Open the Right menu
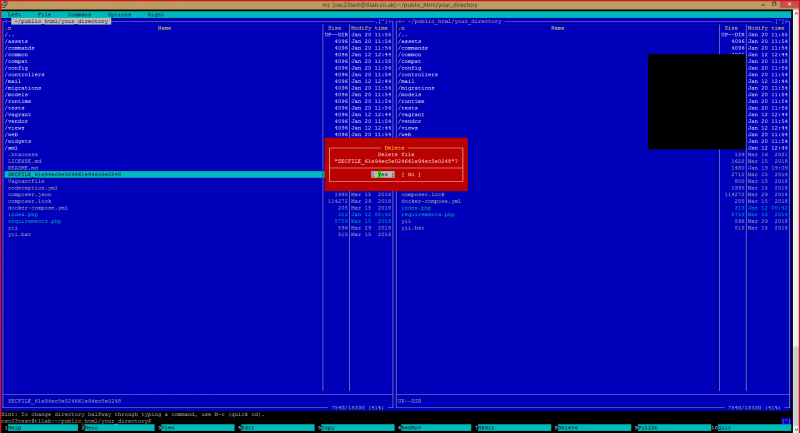800x433 pixels. click(x=156, y=14)
